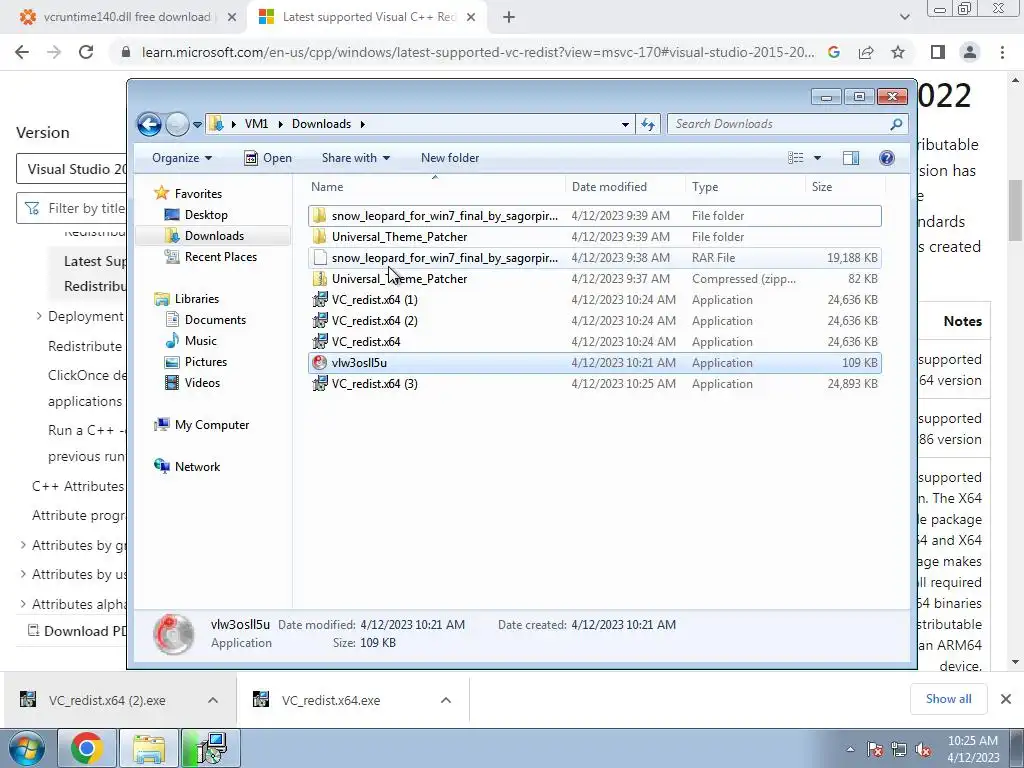Select the Universal_Theme_Patcher File folder icon
Screen dimensions: 1024x768
(319, 236)
